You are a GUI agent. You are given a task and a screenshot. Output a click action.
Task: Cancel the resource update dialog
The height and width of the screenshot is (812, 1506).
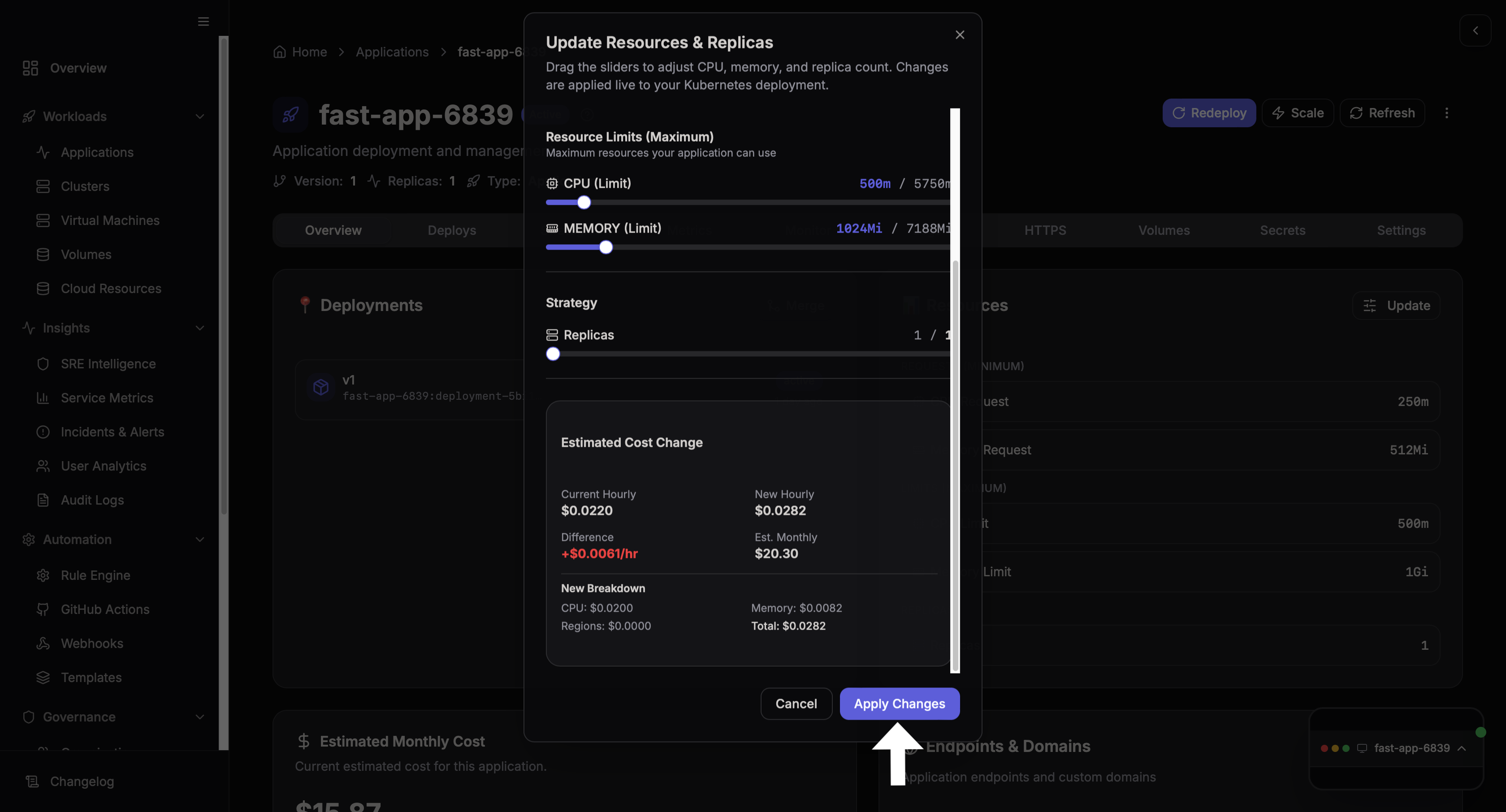click(796, 704)
